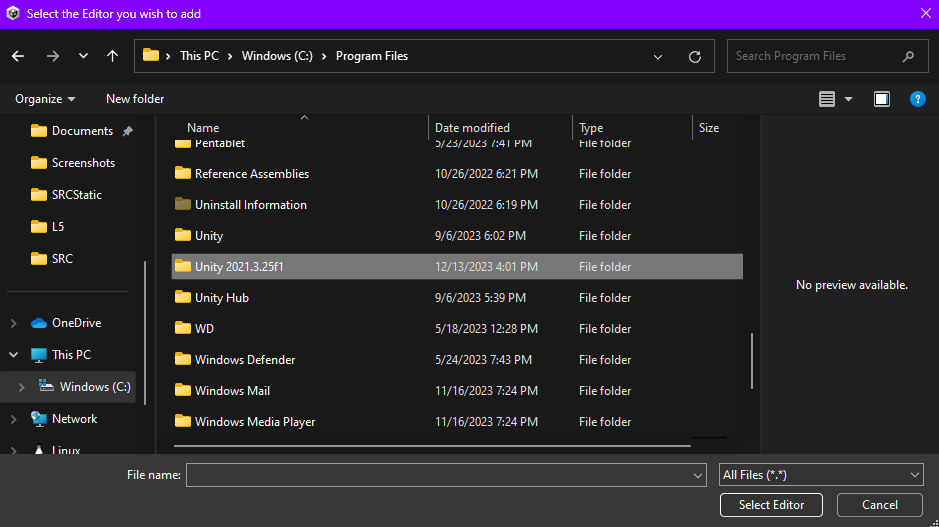Click the file list vertical scrollbar
Image resolution: width=939 pixels, height=527 pixels.
pyautogui.click(x=752, y=361)
